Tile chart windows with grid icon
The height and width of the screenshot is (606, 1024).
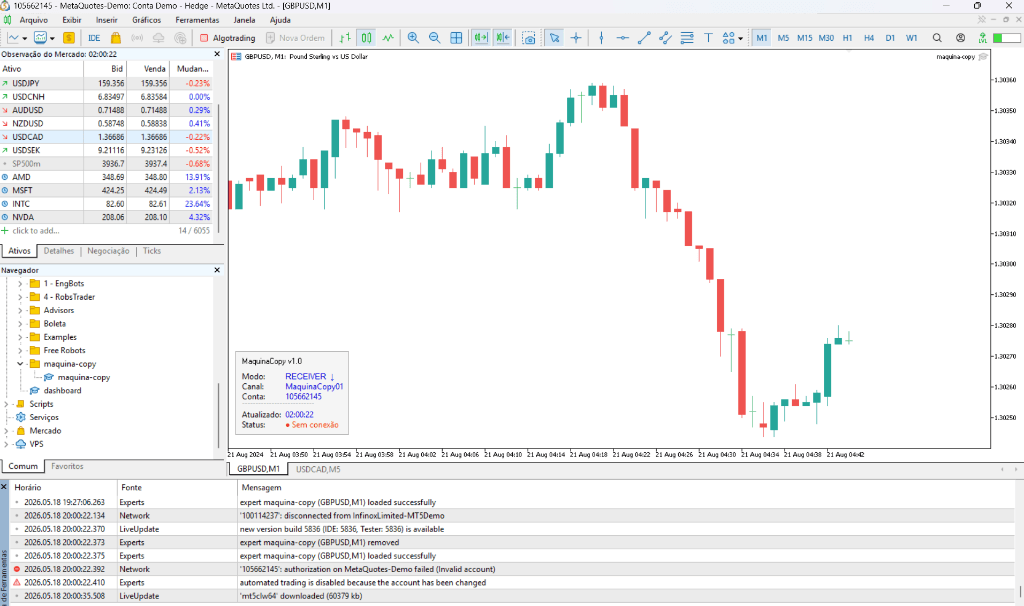click(456, 38)
